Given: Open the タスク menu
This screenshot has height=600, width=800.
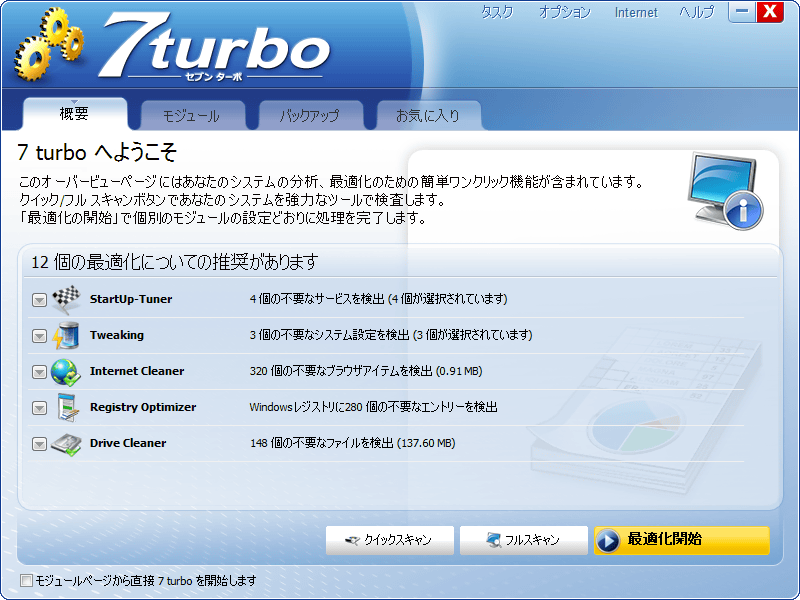Looking at the screenshot, I should click(x=497, y=12).
